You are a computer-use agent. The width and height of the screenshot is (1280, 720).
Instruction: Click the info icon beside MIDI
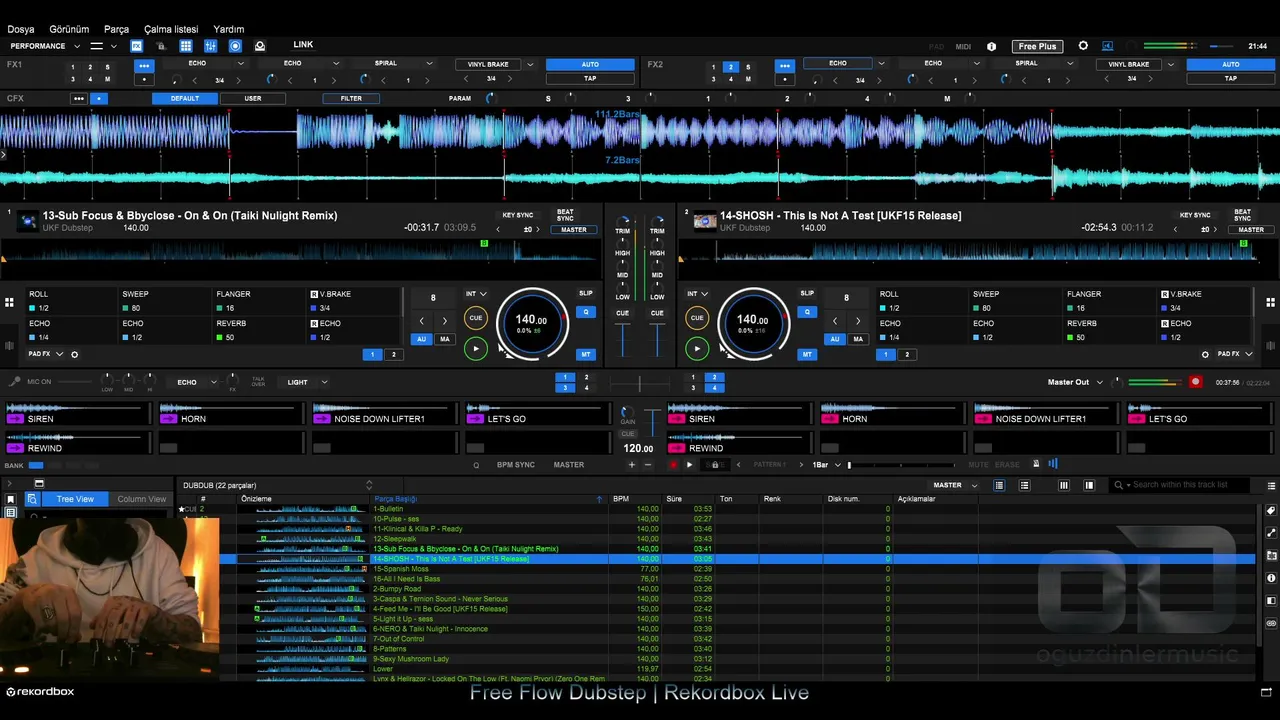[991, 46]
